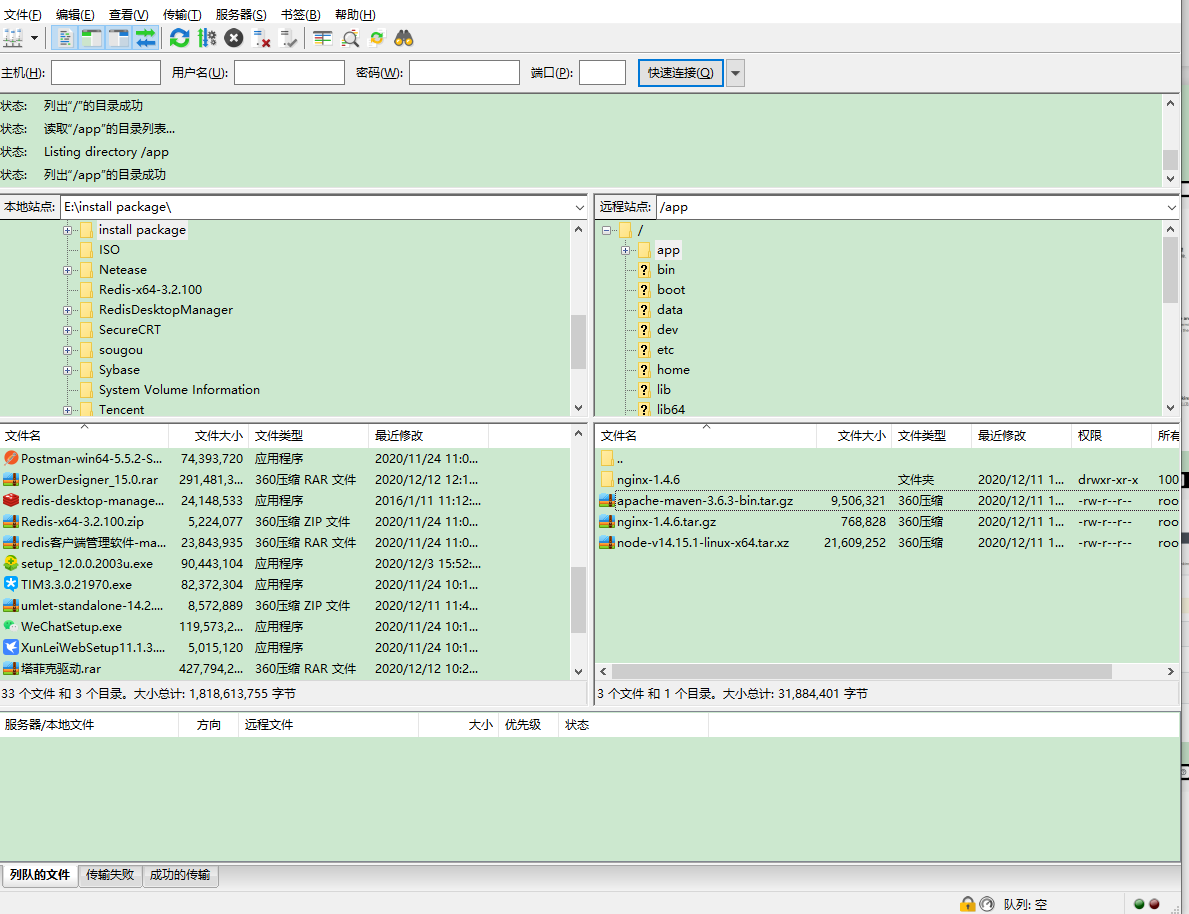
Task: Open the directory listing filters dialog
Action: click(x=322, y=38)
